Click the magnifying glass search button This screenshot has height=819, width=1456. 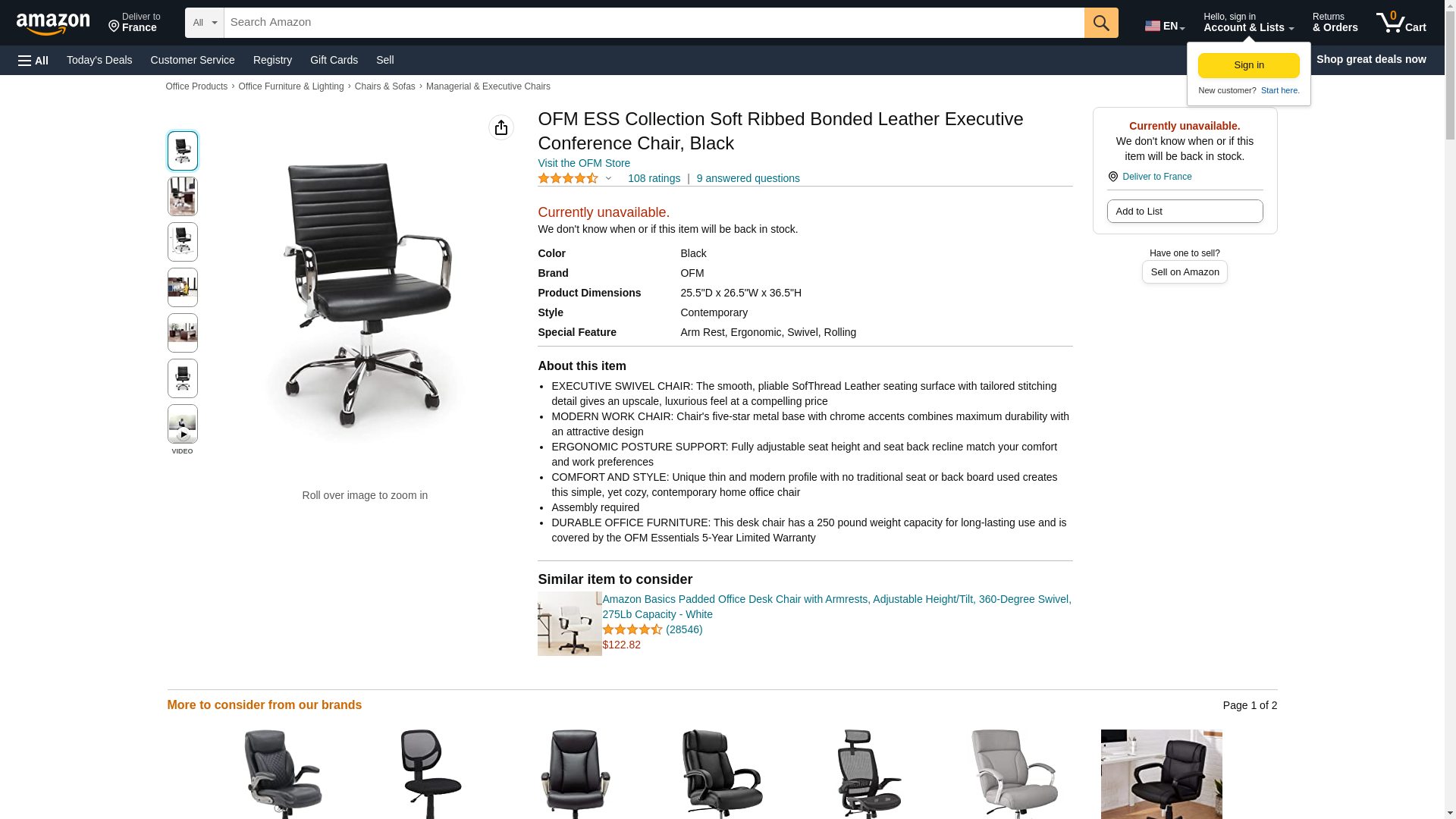[1101, 23]
